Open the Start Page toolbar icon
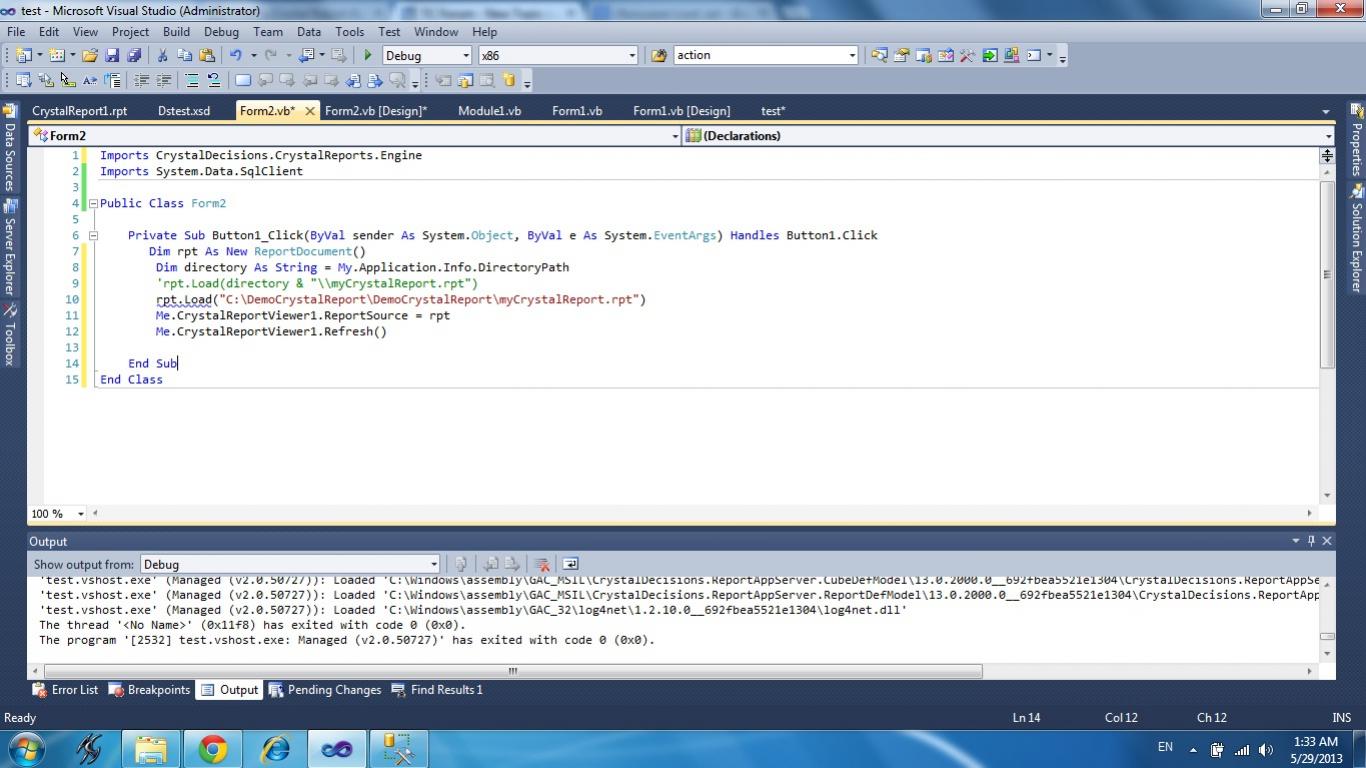Screen dimensions: 1366x768 click(x=989, y=55)
